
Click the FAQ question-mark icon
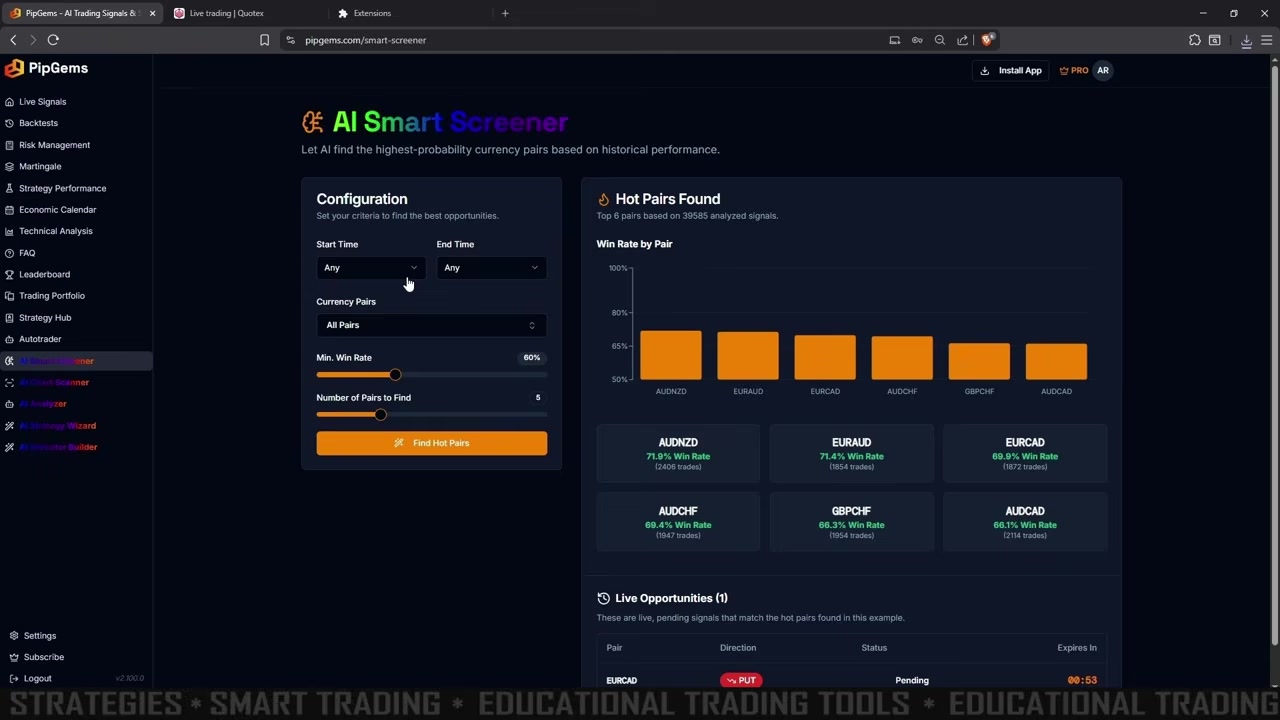[9, 253]
